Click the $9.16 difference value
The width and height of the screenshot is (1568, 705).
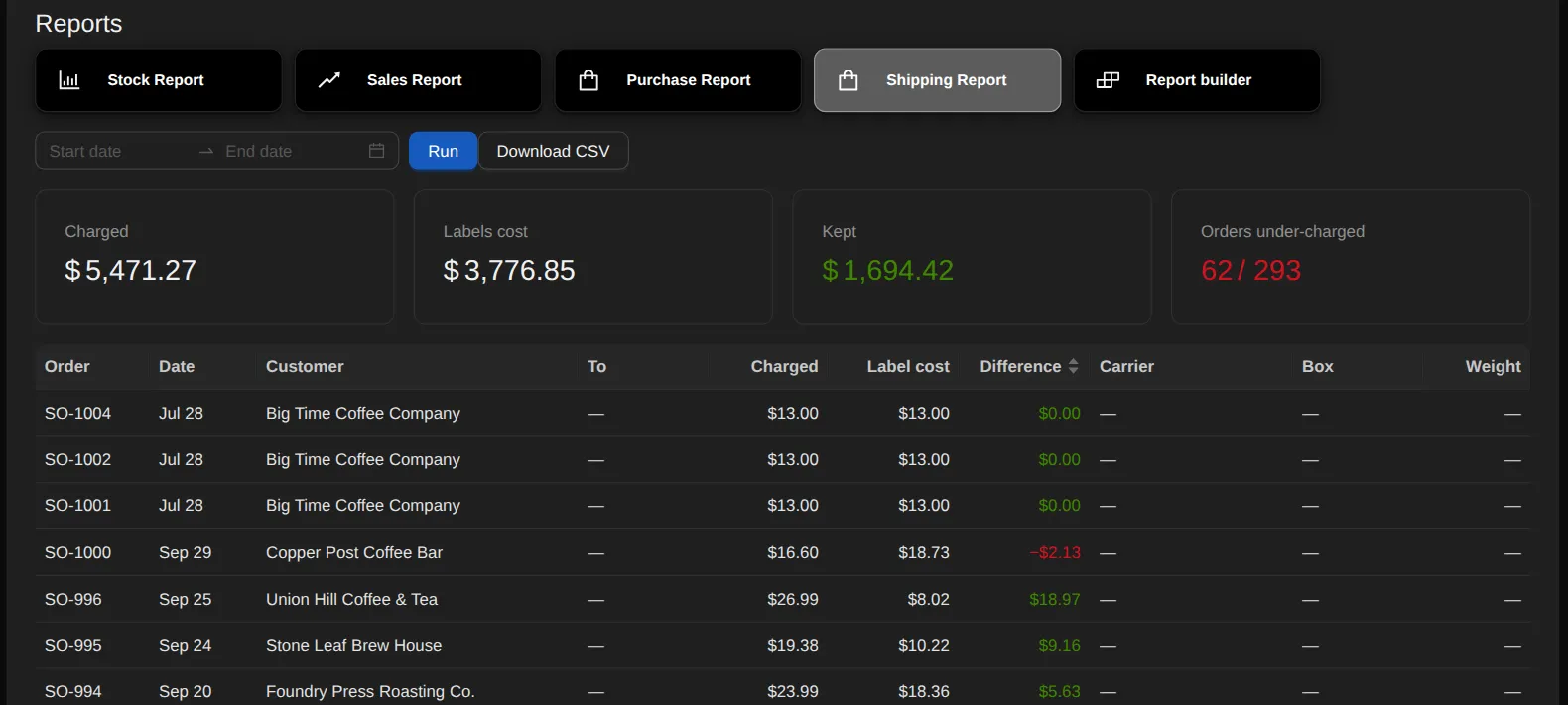tap(1060, 645)
